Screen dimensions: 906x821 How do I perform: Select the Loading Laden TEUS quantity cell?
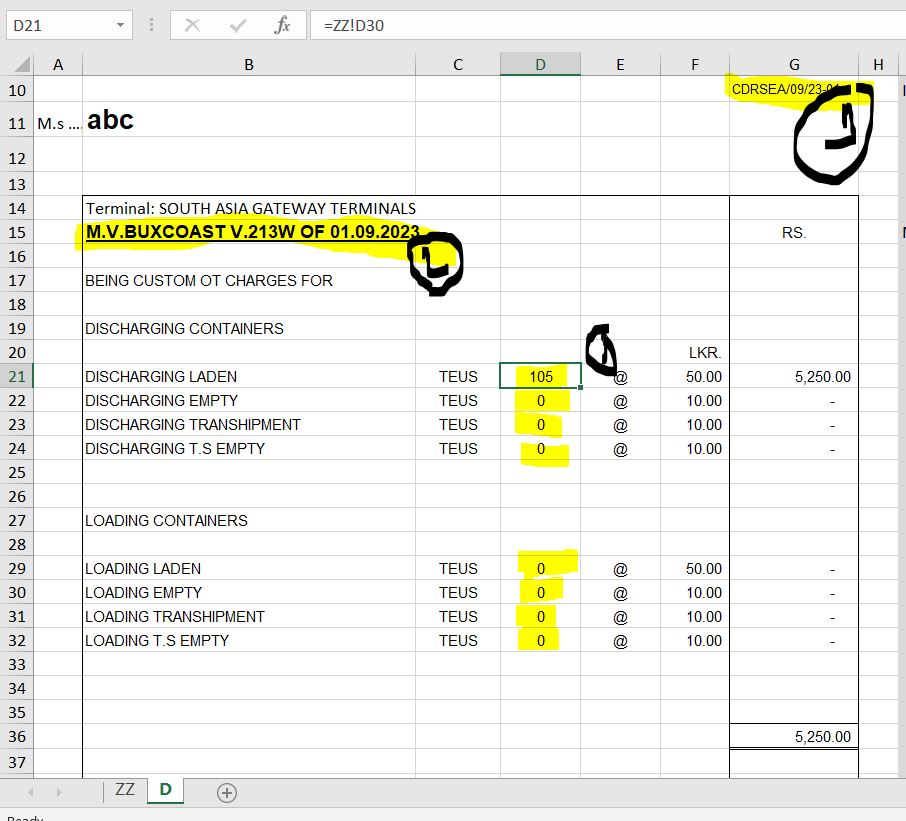pyautogui.click(x=540, y=569)
